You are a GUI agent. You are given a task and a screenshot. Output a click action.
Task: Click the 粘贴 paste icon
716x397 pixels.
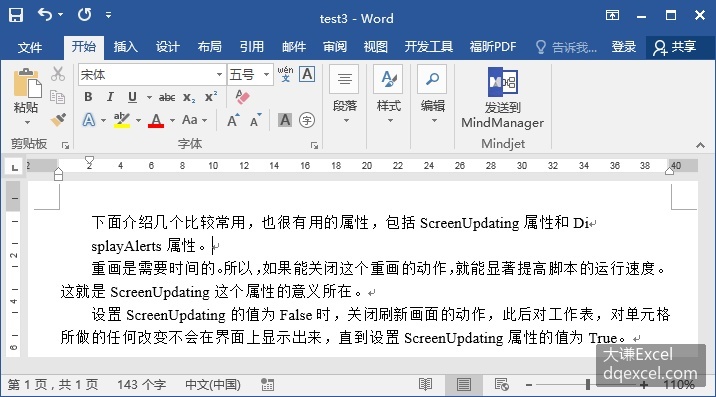(26, 83)
